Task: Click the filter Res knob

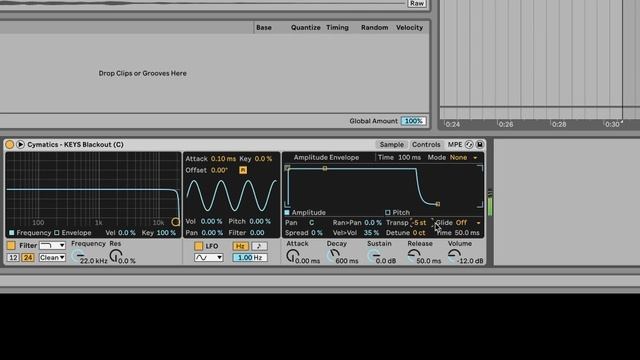Action: [116, 256]
